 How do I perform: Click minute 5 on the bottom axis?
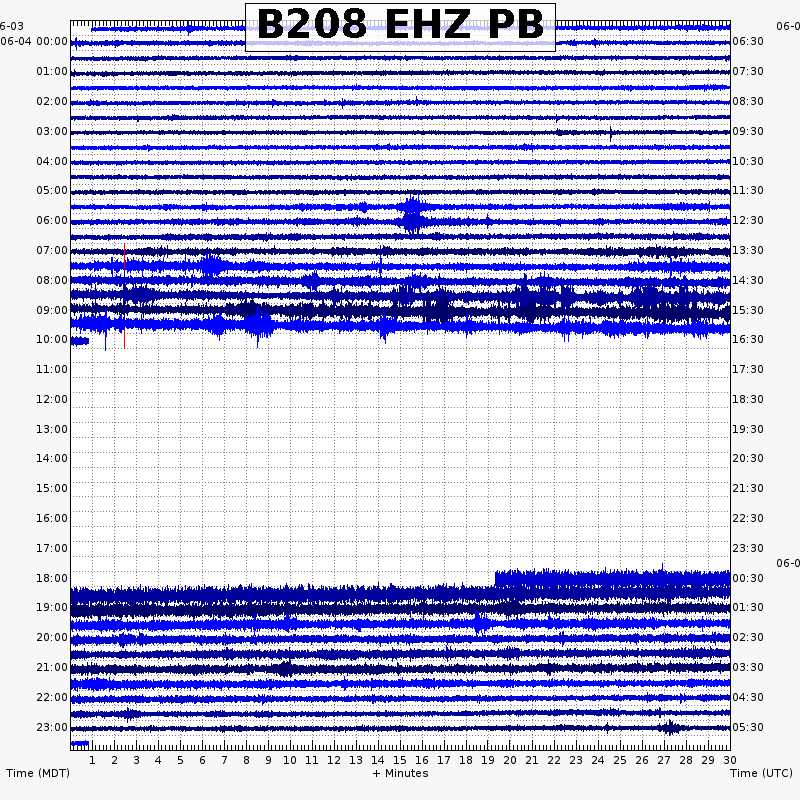click(x=180, y=760)
